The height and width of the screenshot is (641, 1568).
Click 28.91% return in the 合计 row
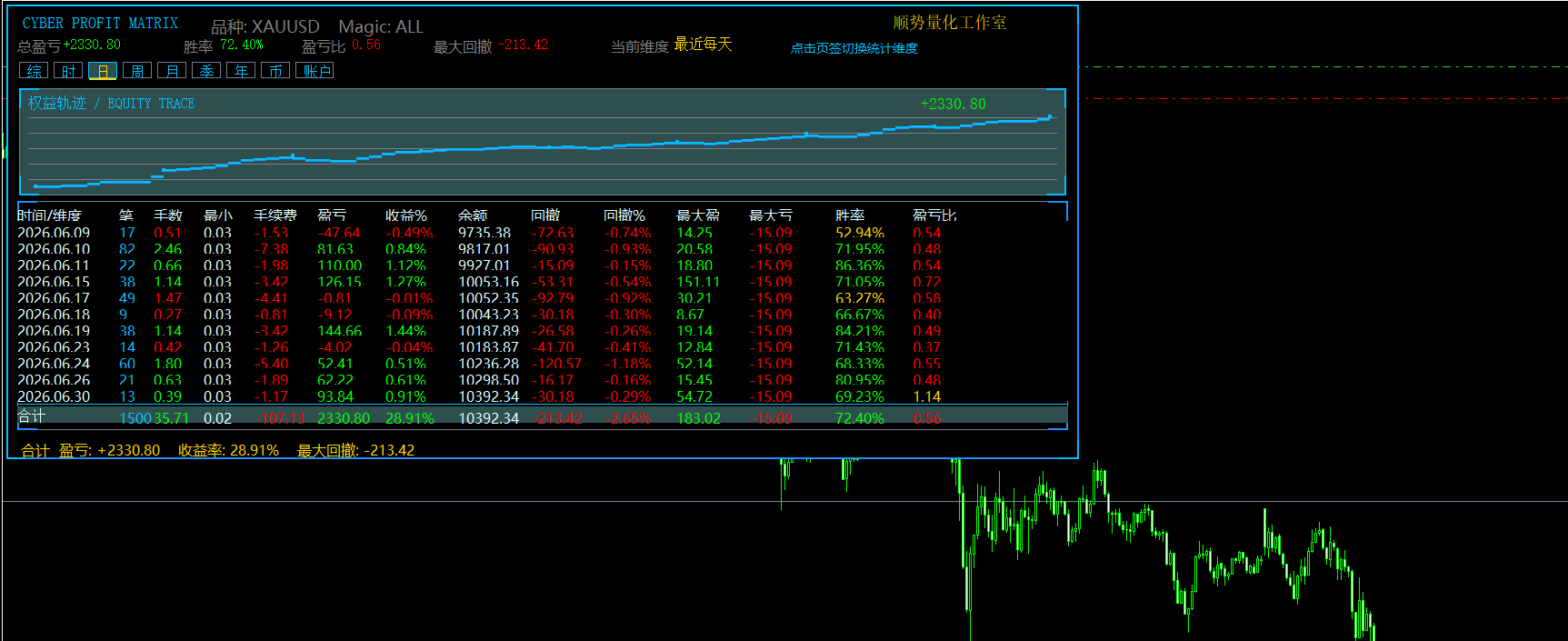pyautogui.click(x=410, y=418)
